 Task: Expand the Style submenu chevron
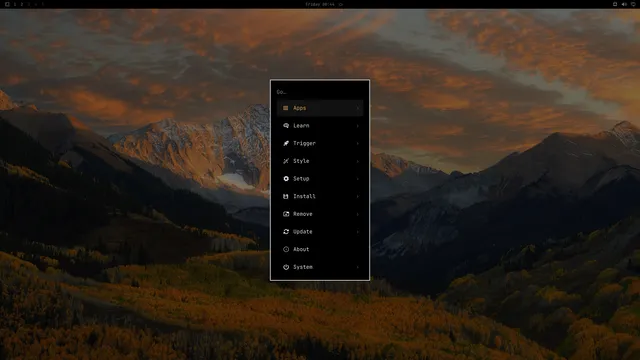click(358, 161)
